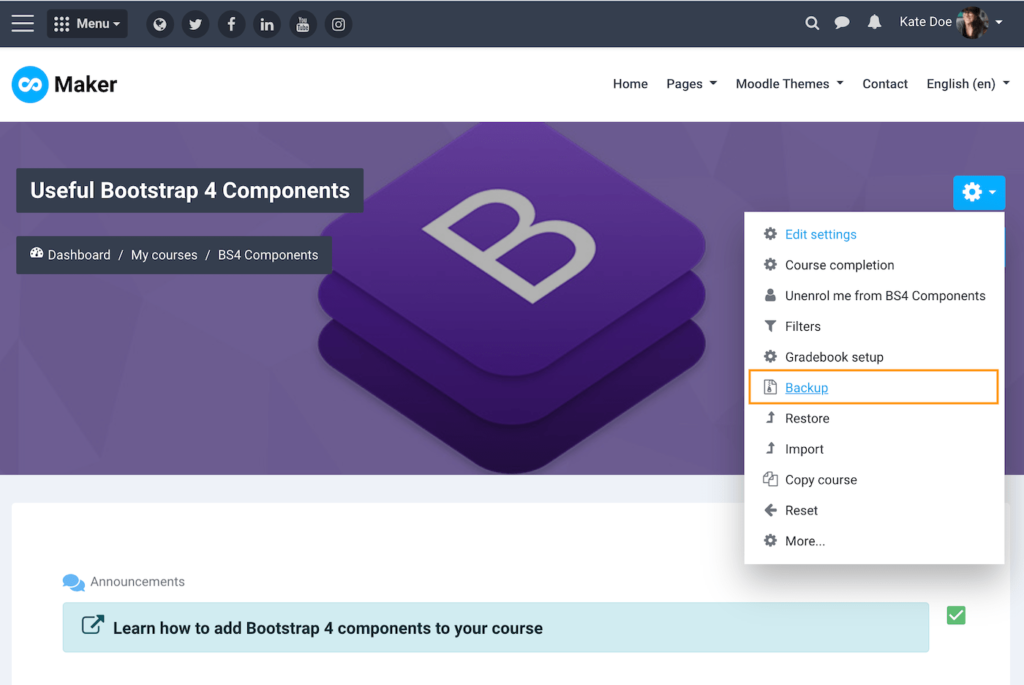Open the Contact navigation link

coord(885,84)
